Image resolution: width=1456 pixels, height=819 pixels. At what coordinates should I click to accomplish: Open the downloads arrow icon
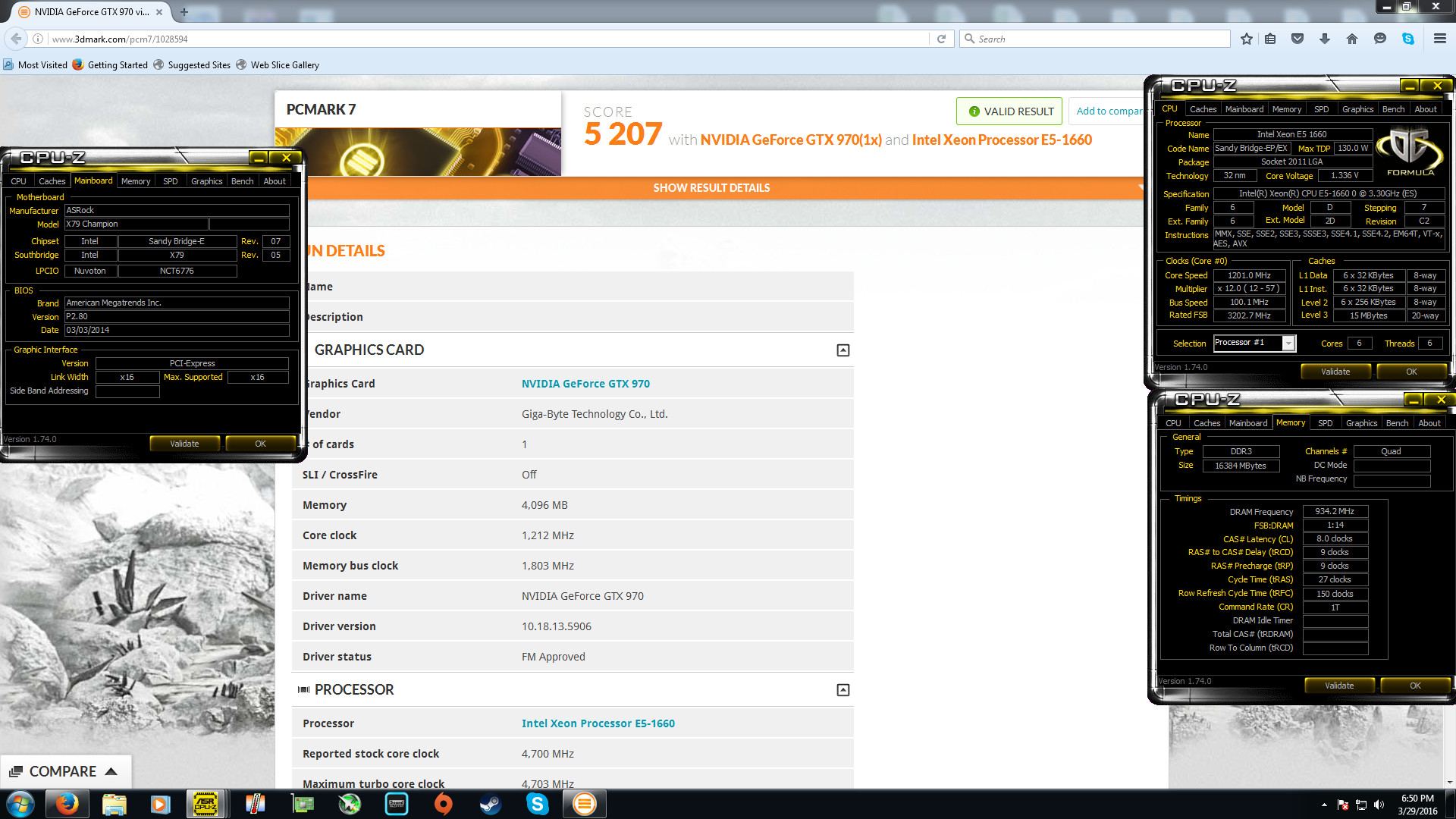[x=1325, y=39]
